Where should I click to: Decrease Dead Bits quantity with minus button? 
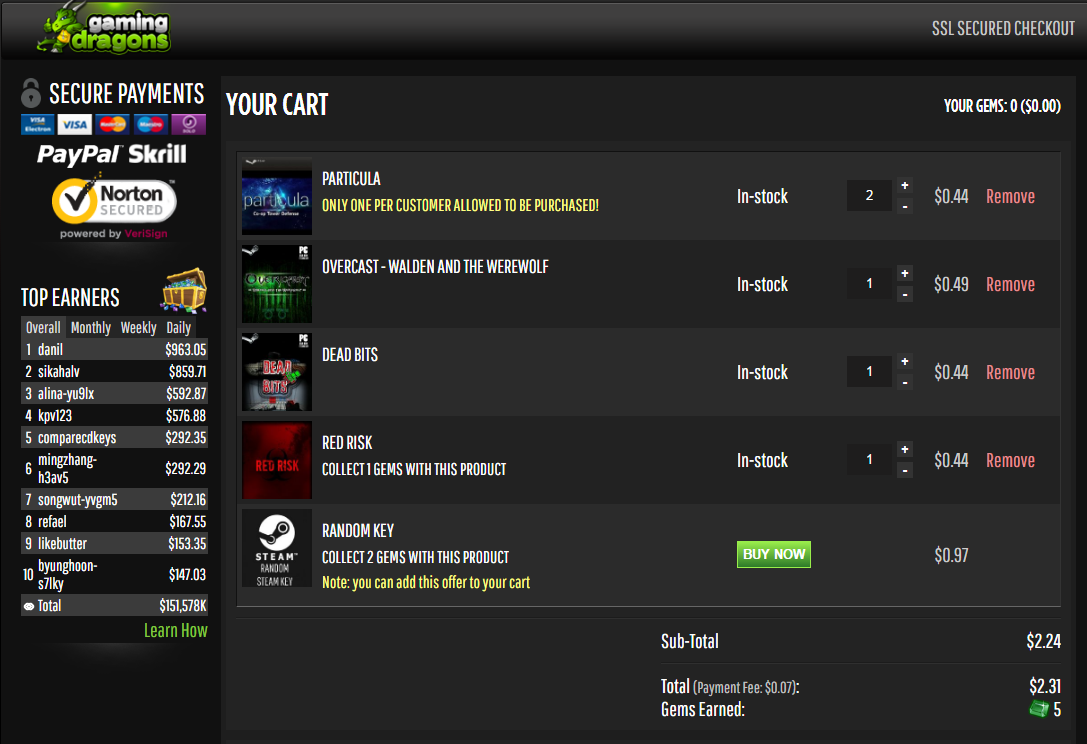tap(905, 383)
